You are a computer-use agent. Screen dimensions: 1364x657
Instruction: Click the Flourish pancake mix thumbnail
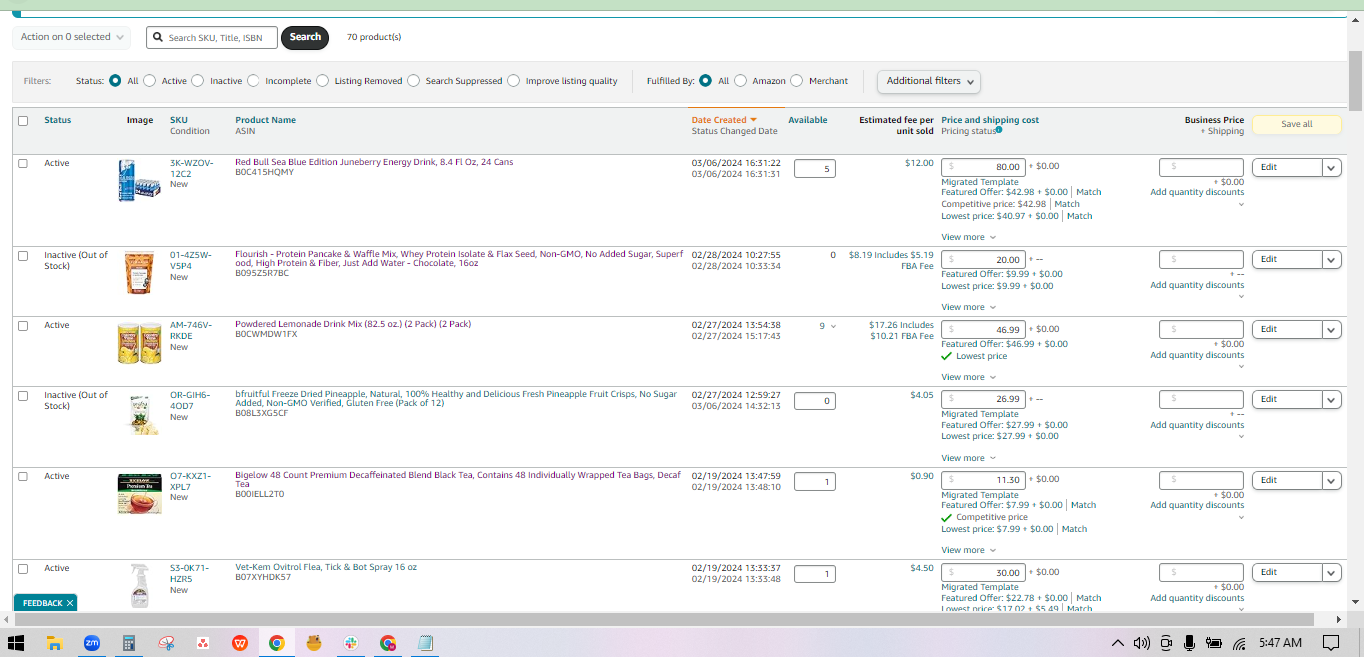(x=139, y=272)
